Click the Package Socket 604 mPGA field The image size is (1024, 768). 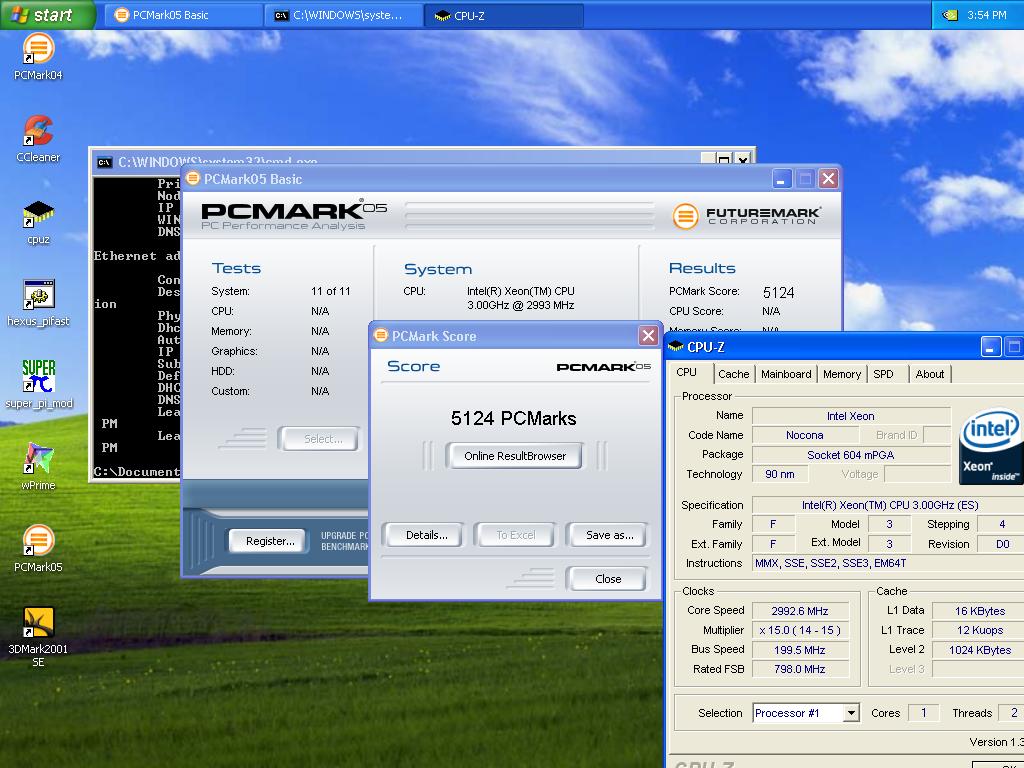[x=851, y=455]
